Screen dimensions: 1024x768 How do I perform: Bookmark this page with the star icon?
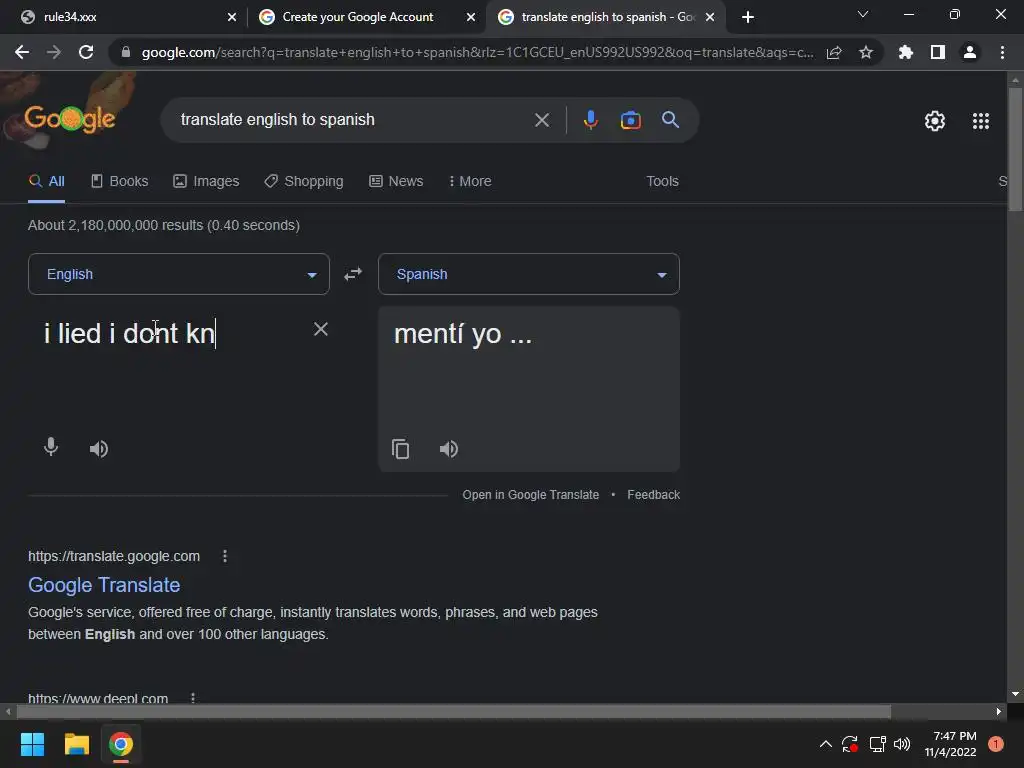tap(866, 52)
